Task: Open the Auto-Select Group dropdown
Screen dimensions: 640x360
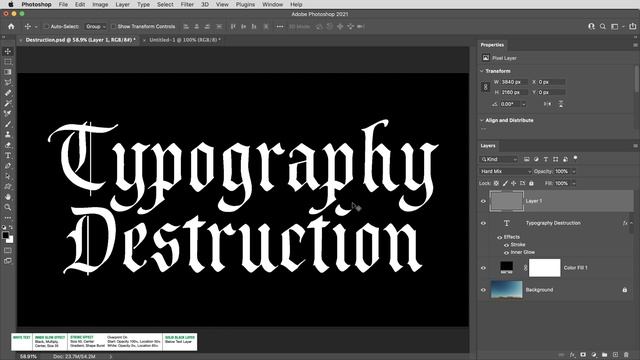Action: [96, 27]
